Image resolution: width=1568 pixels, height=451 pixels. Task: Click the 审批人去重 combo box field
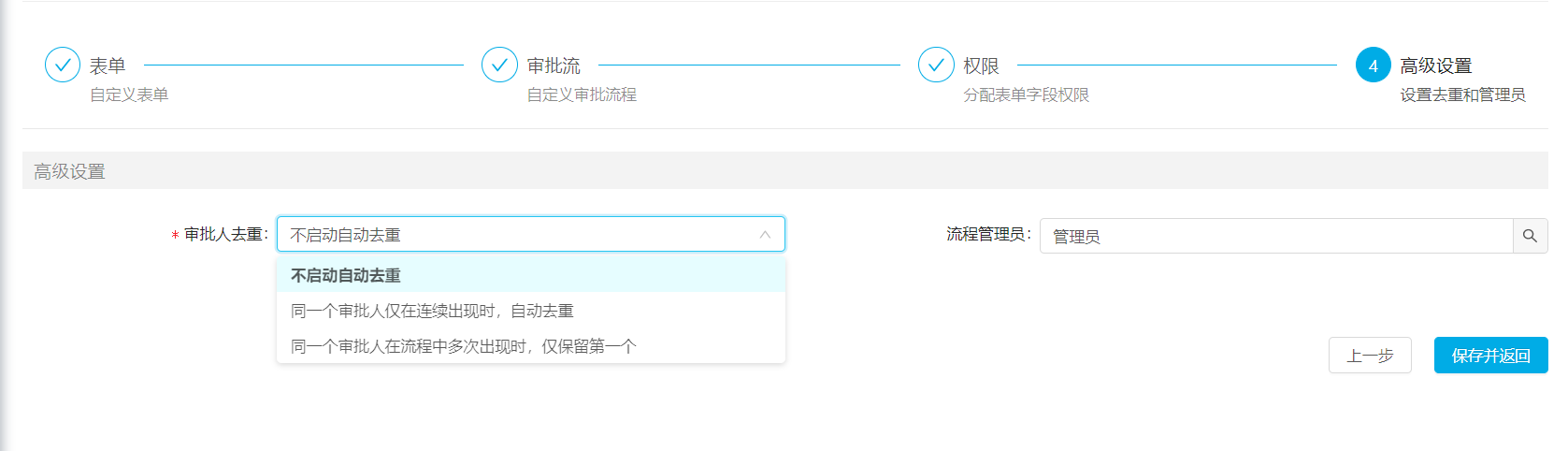(531, 234)
